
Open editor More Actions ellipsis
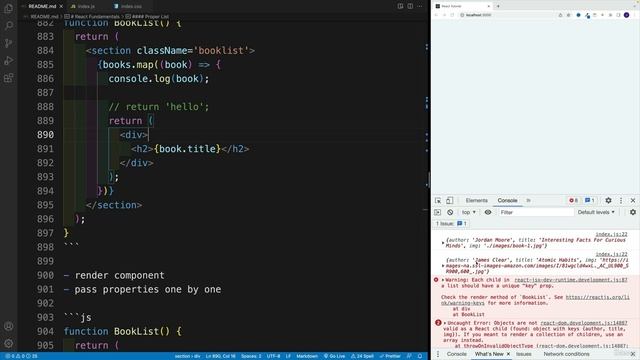(420, 6)
